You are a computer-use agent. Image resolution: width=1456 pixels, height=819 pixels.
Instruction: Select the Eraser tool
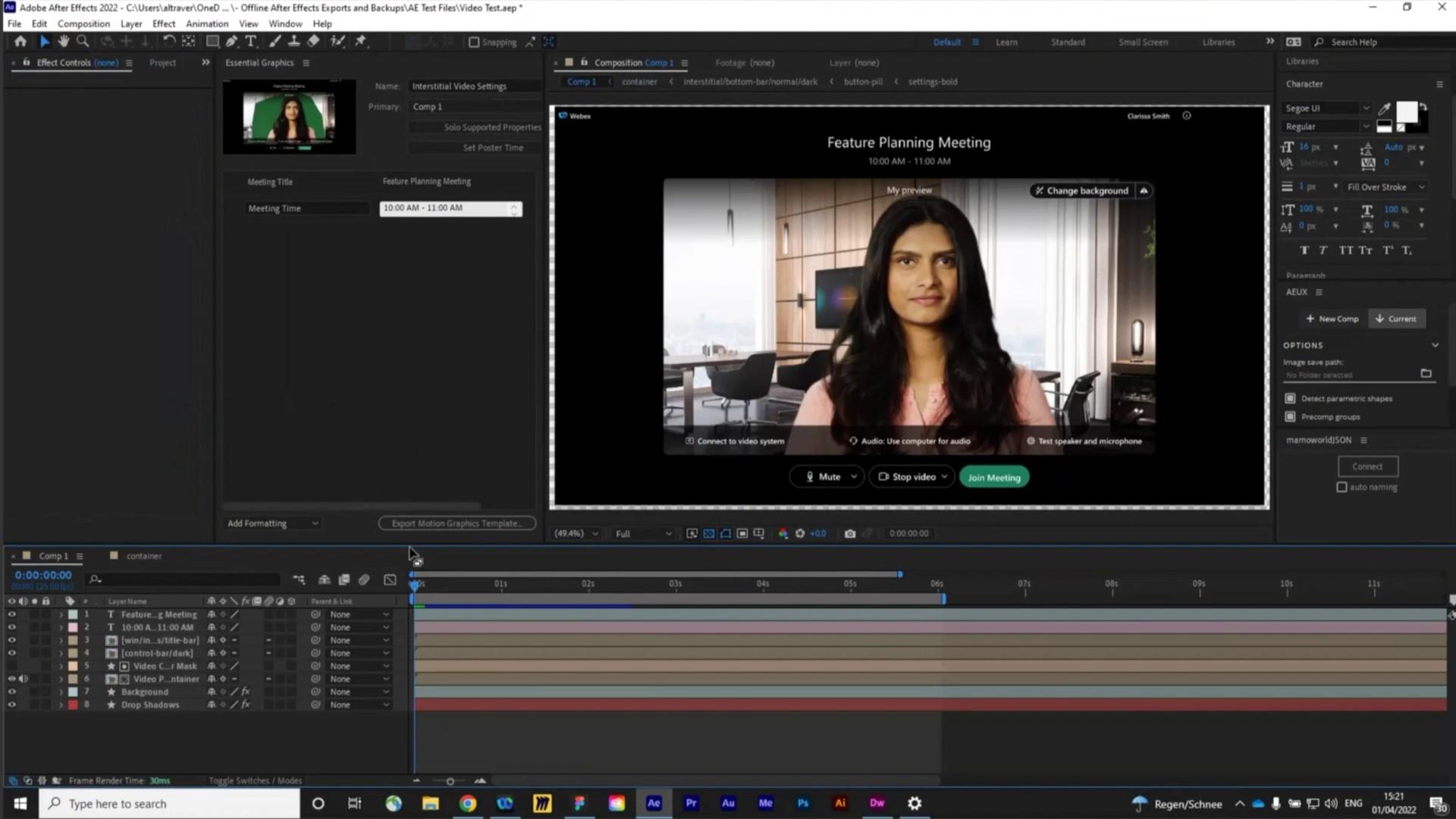313,42
